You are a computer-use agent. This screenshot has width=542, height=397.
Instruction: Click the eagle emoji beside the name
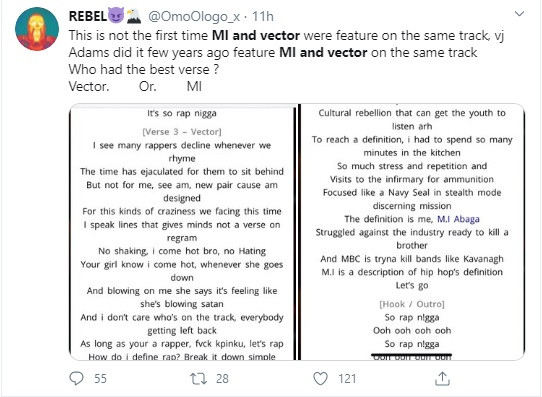134,16
